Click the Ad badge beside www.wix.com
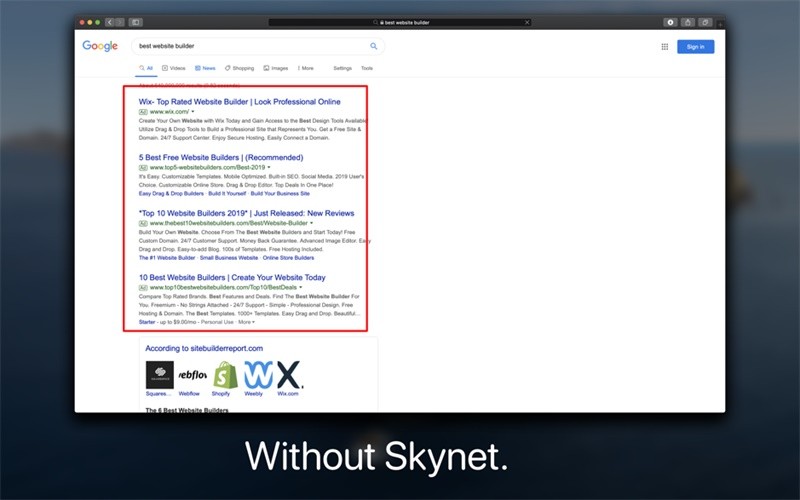The height and width of the screenshot is (500, 800). (x=143, y=112)
